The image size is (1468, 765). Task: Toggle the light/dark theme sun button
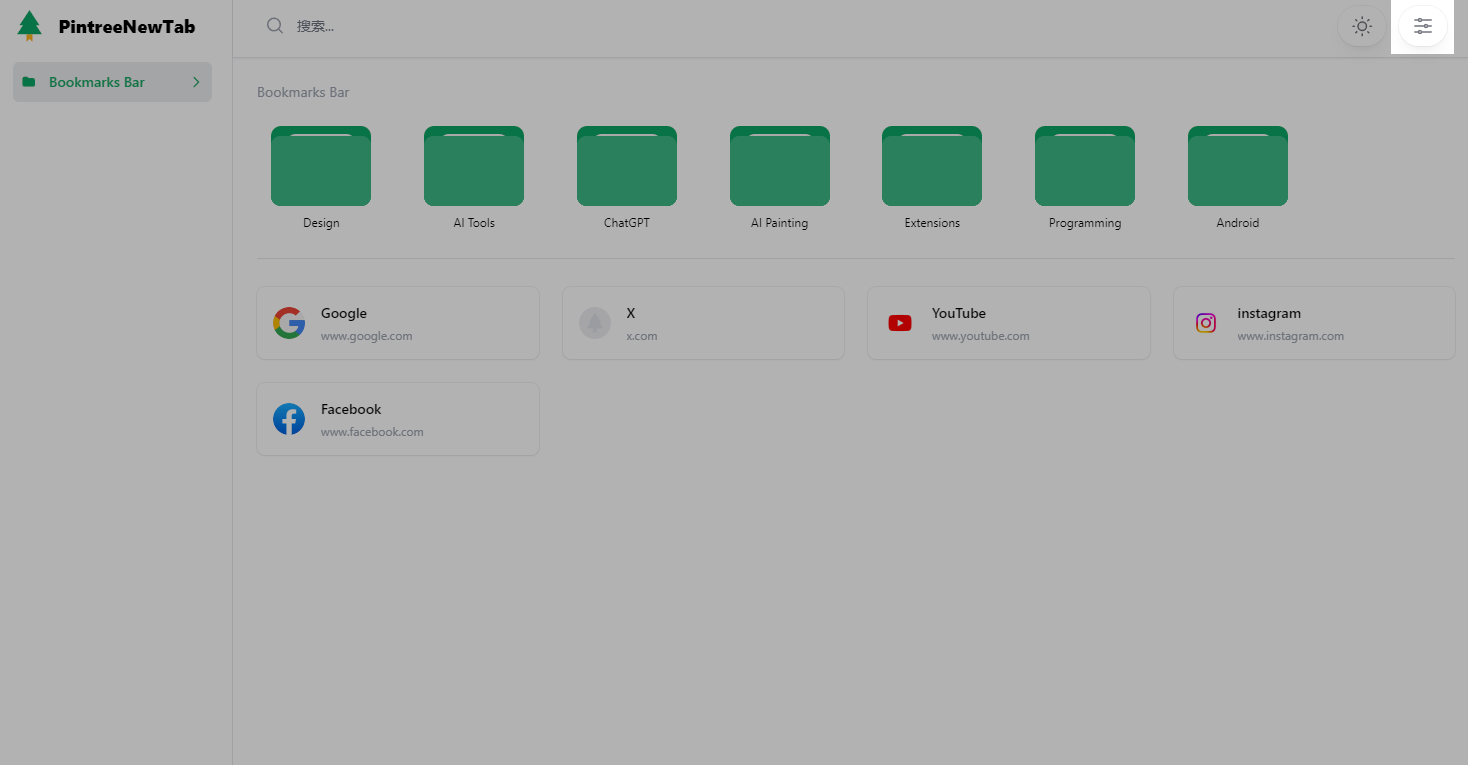1361,26
